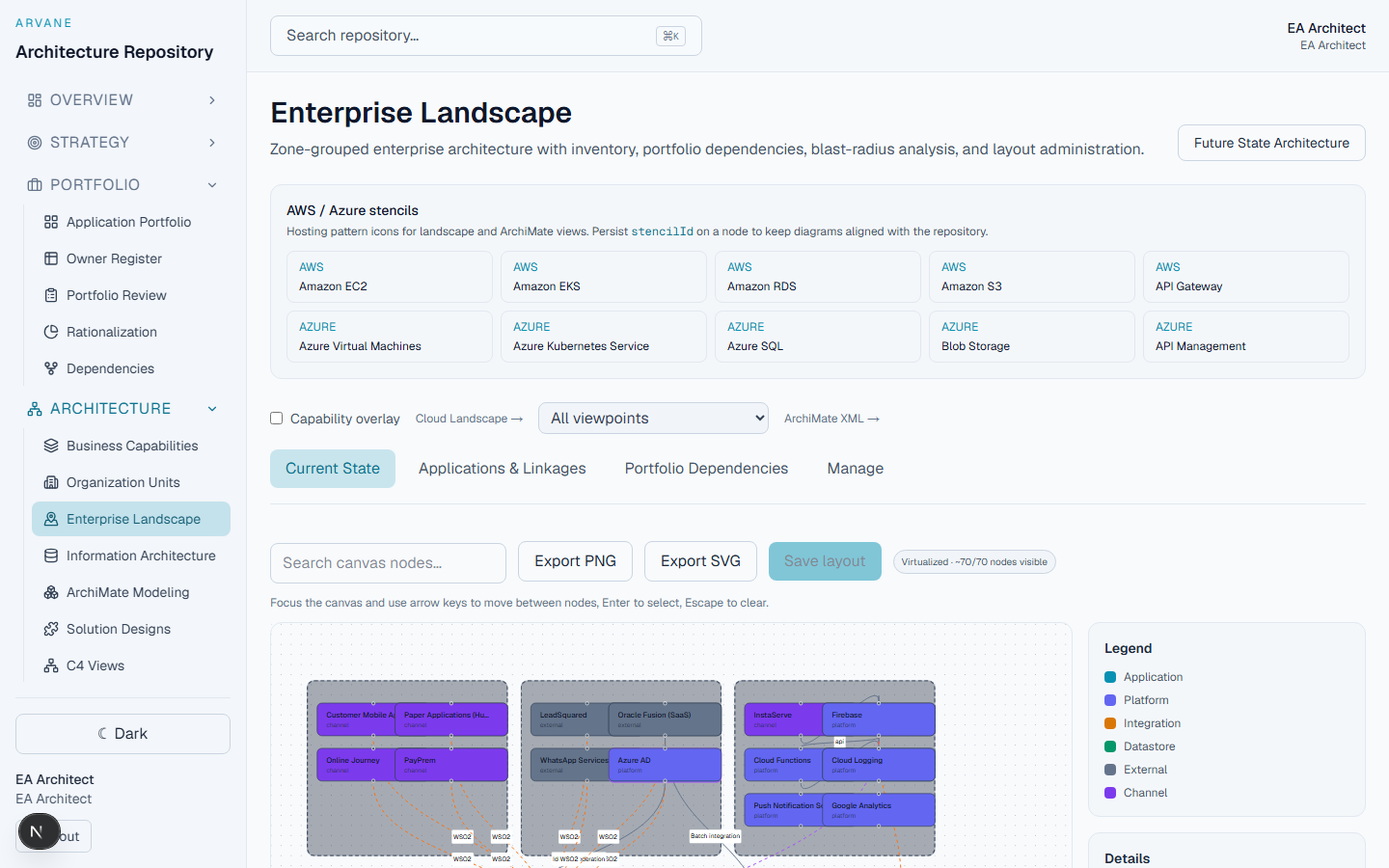The image size is (1389, 868).
Task: Select the Azure SQL stencil card
Action: (x=818, y=337)
